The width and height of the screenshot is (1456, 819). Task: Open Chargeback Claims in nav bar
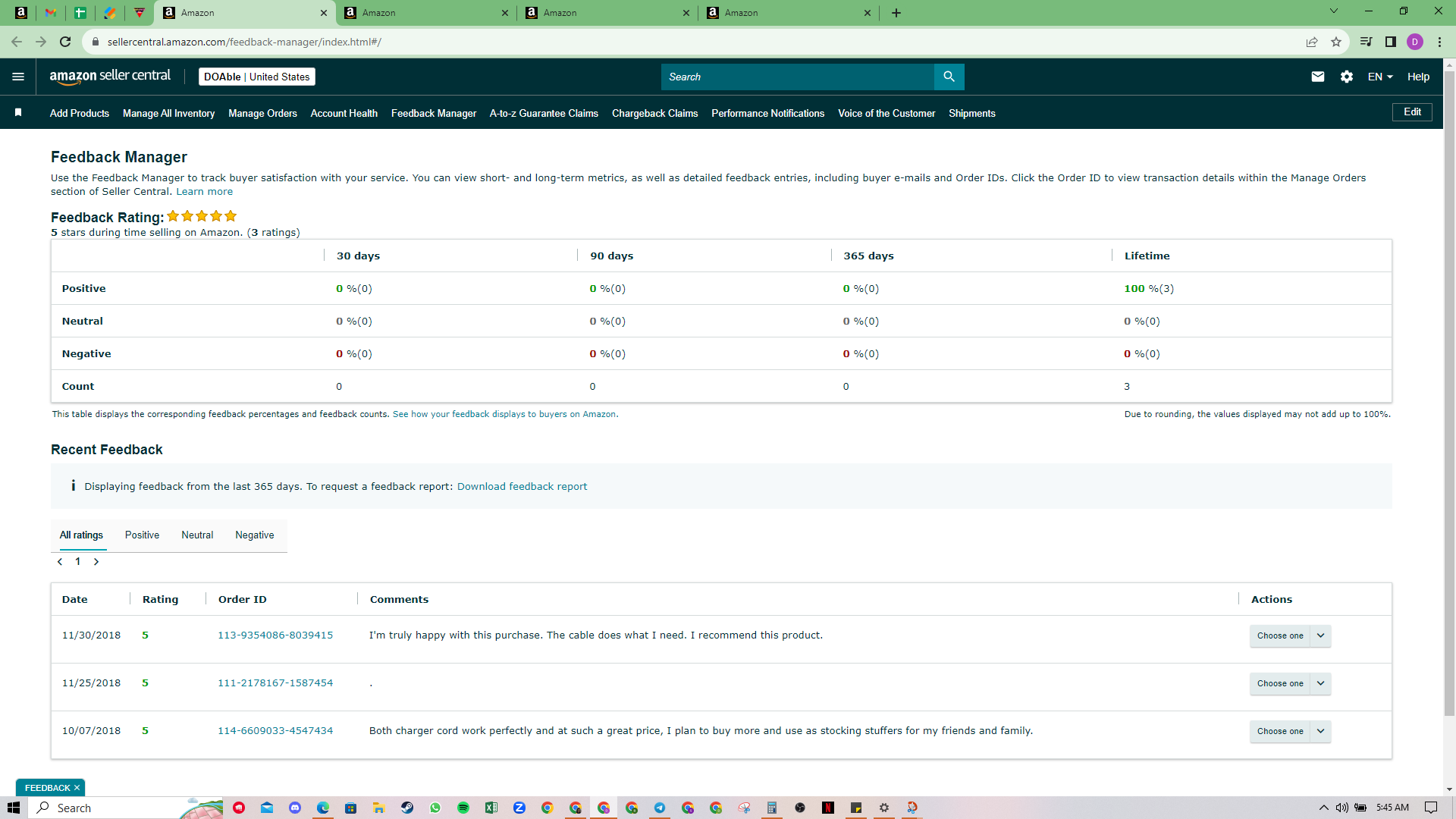click(655, 113)
